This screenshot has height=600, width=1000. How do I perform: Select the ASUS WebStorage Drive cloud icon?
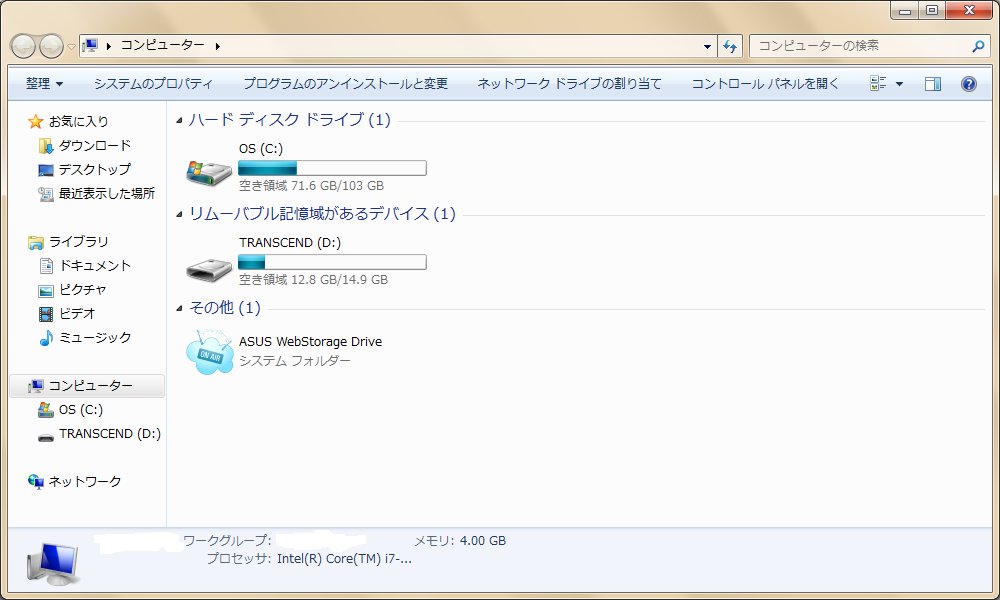point(210,351)
